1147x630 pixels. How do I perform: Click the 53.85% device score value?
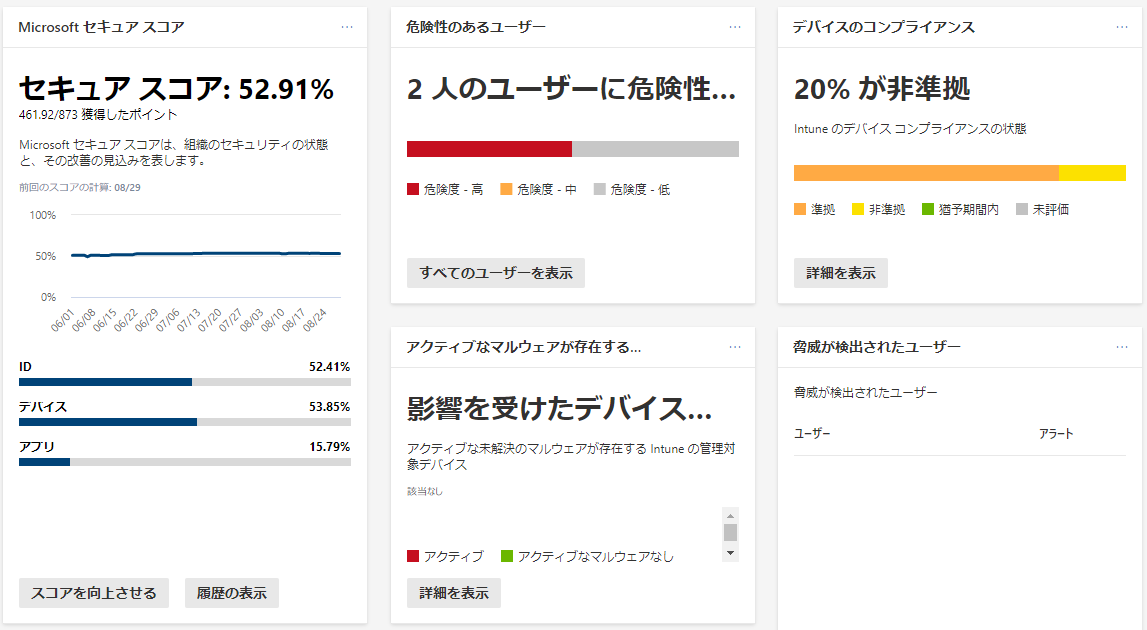329,407
